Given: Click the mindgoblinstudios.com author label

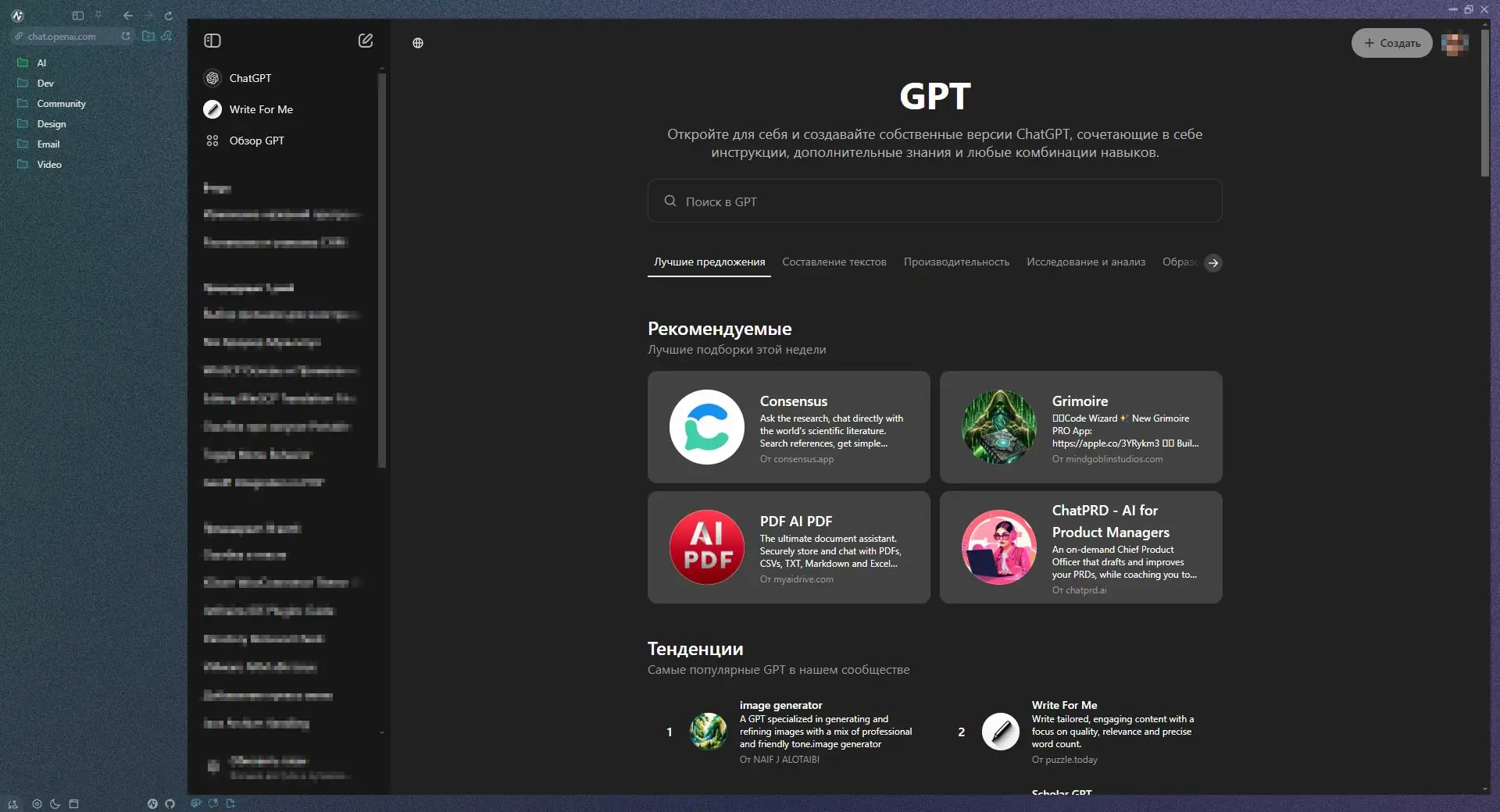Looking at the screenshot, I should pos(1107,459).
